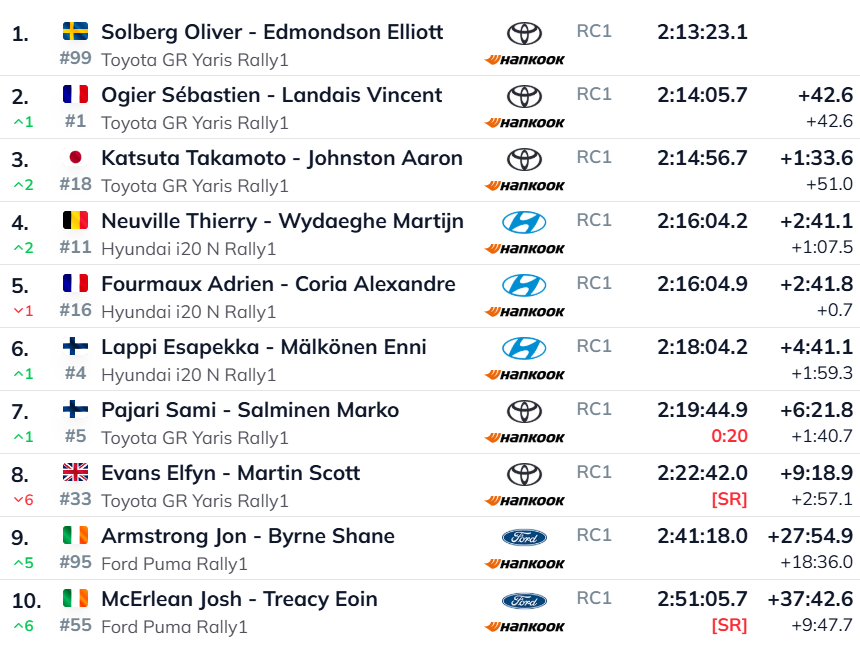Click the Toyota logo in Ogier's row
Image resolution: width=860 pixels, height=646 pixels.
[524, 96]
